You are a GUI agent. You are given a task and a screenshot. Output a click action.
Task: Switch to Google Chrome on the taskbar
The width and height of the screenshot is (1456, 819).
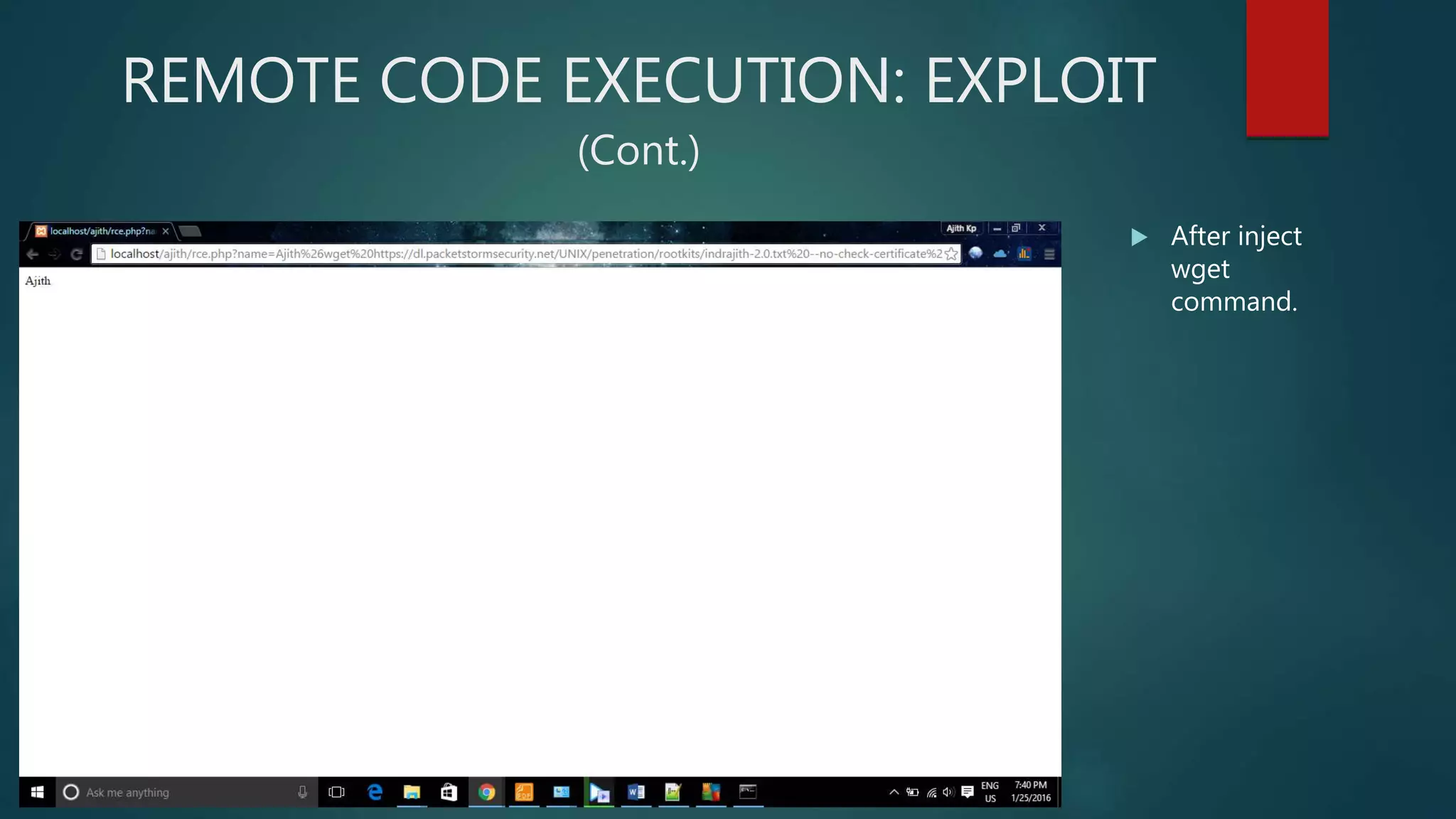click(486, 792)
